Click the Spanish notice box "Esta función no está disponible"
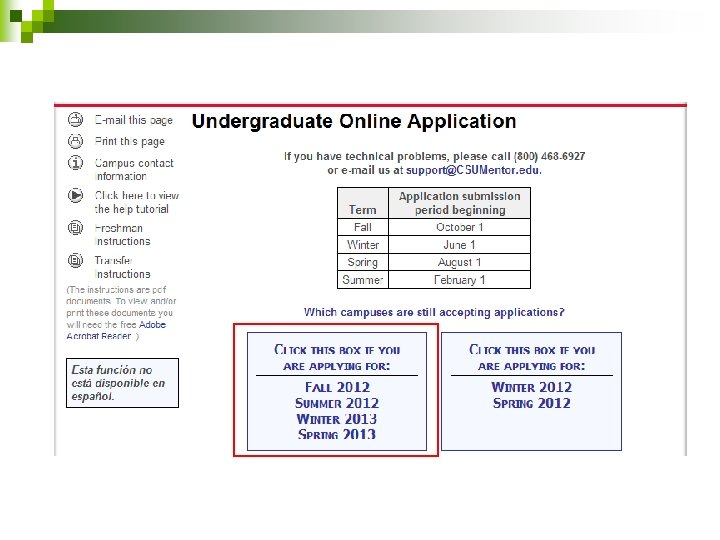Viewport: 720px width, 540px height. coord(122,383)
